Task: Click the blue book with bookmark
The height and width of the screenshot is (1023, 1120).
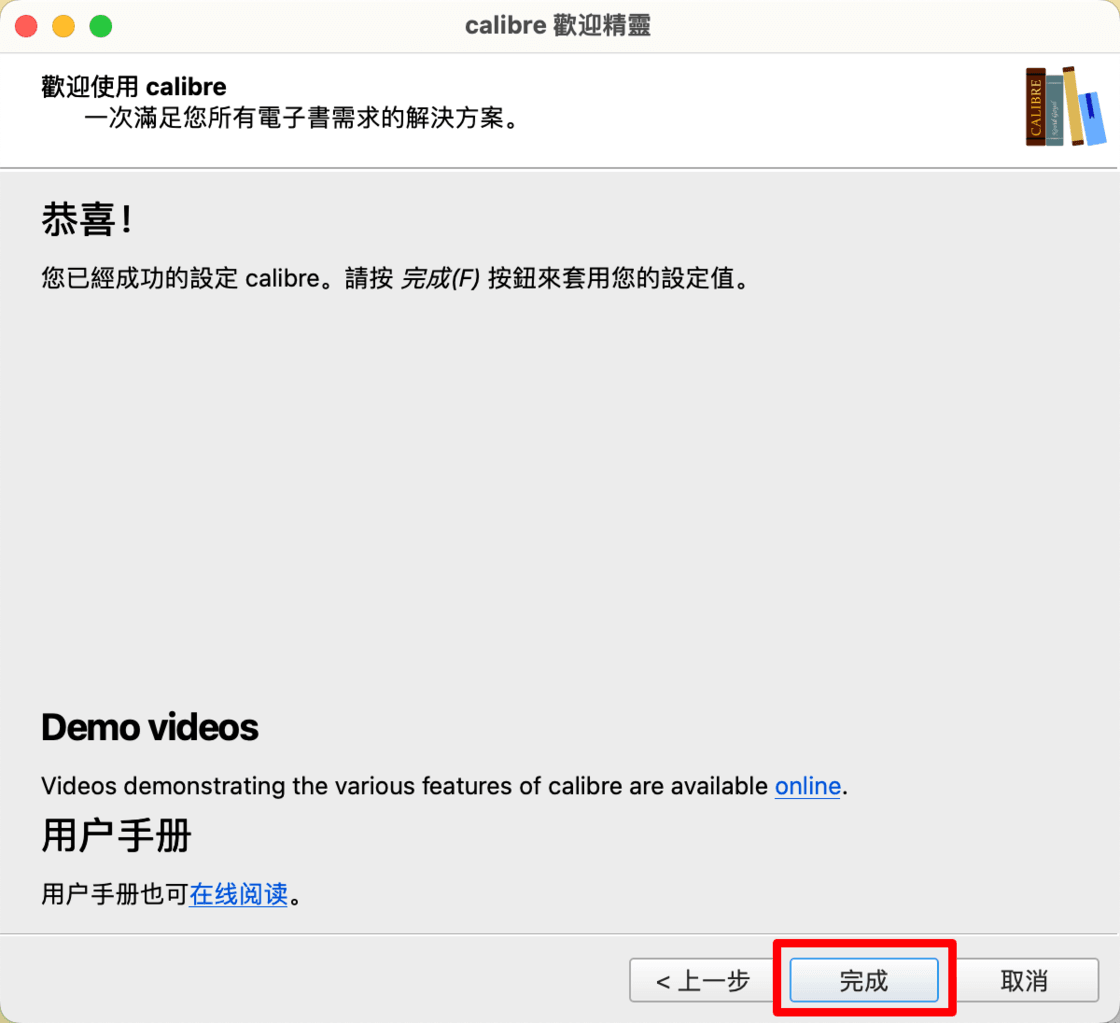Action: point(1095,118)
